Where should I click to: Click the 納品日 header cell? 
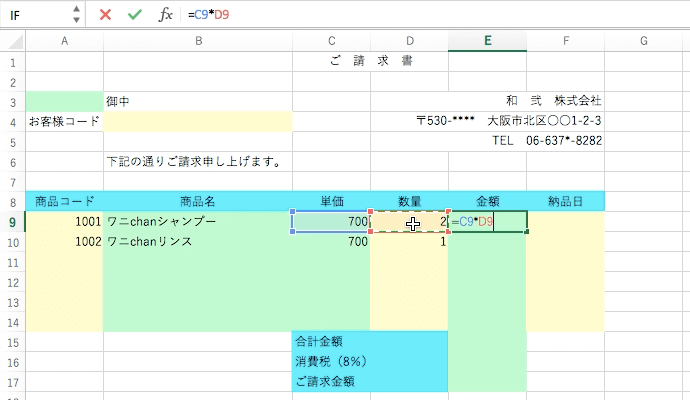[565, 202]
